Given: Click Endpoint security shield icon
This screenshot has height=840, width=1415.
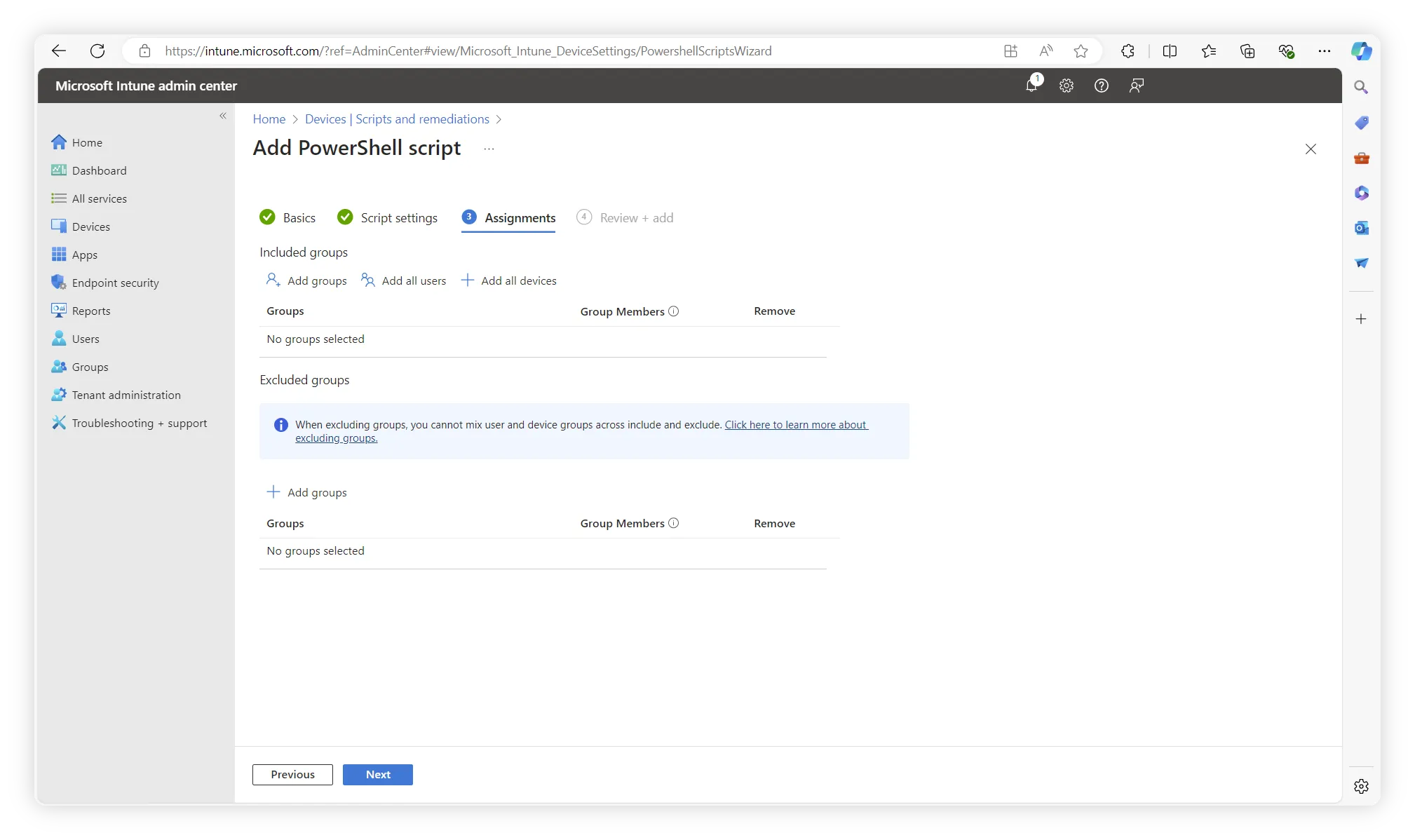Looking at the screenshot, I should 59,283.
